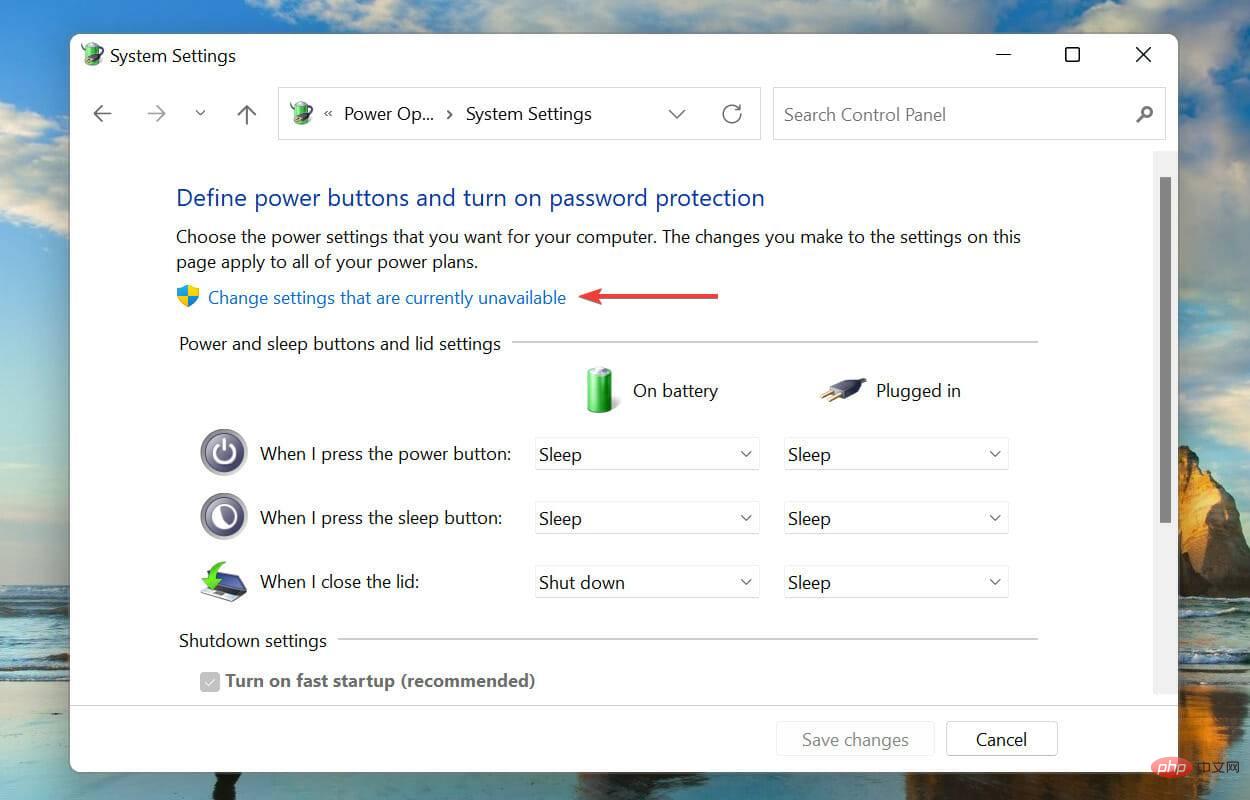Expand the address bar history chevron
Image resolution: width=1250 pixels, height=800 pixels.
coord(677,114)
